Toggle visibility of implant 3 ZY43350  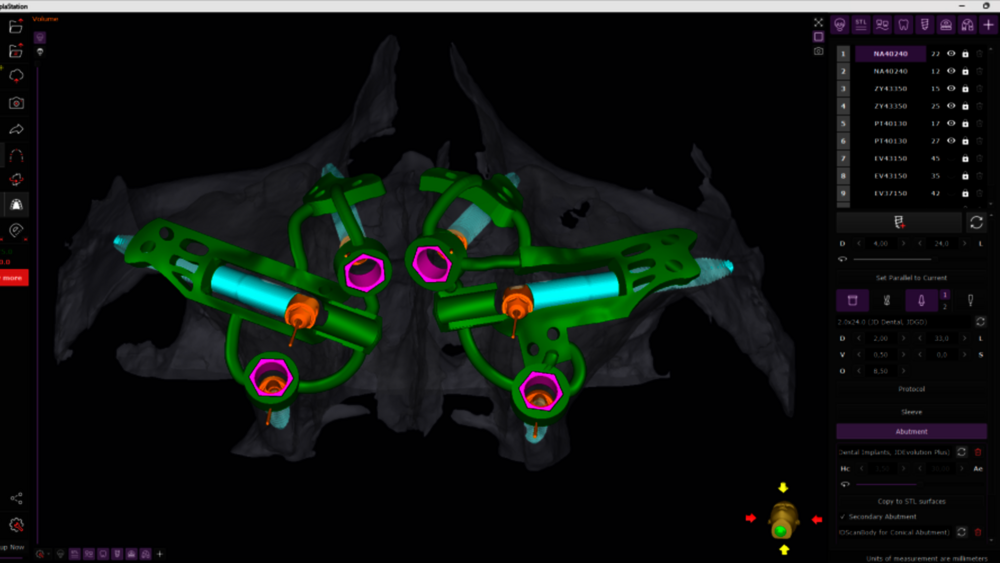tap(951, 89)
